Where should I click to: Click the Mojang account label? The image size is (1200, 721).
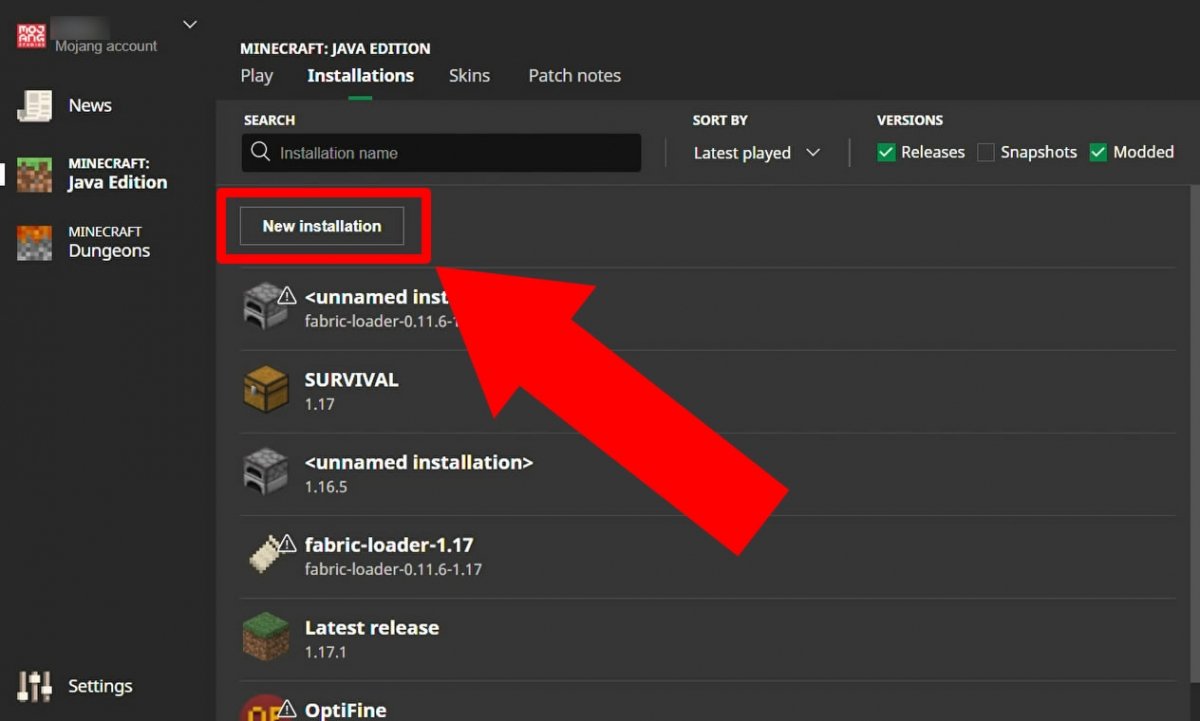click(x=106, y=46)
